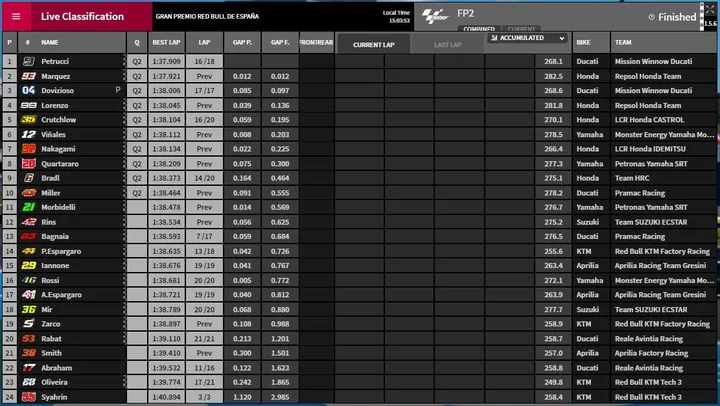Click Dovizioso's P pit indicator
This screenshot has height=406, width=720.
tap(118, 90)
